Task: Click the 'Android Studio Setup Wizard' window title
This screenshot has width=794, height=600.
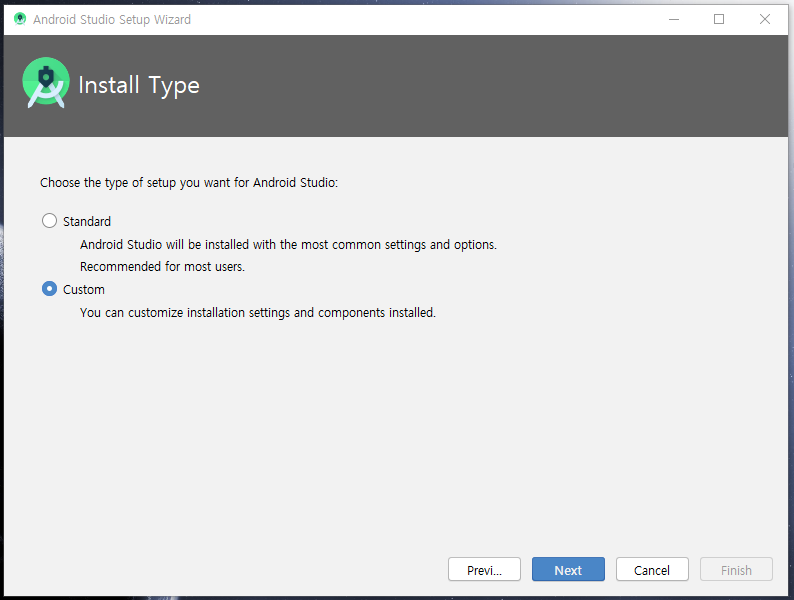Action: tap(112, 20)
